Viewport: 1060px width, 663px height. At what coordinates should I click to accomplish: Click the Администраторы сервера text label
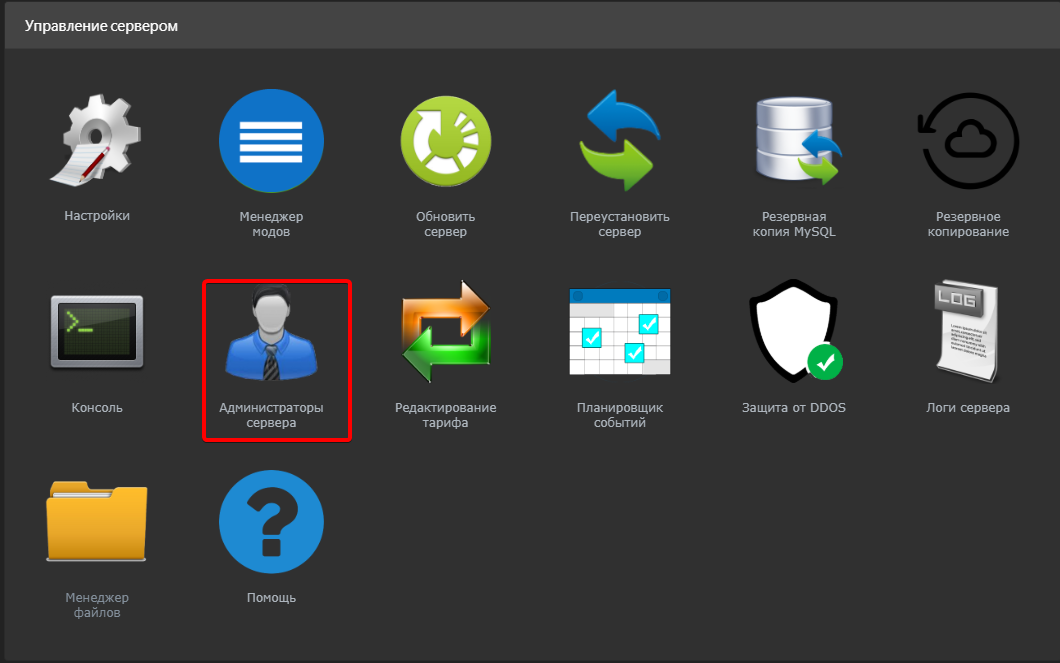click(x=271, y=415)
